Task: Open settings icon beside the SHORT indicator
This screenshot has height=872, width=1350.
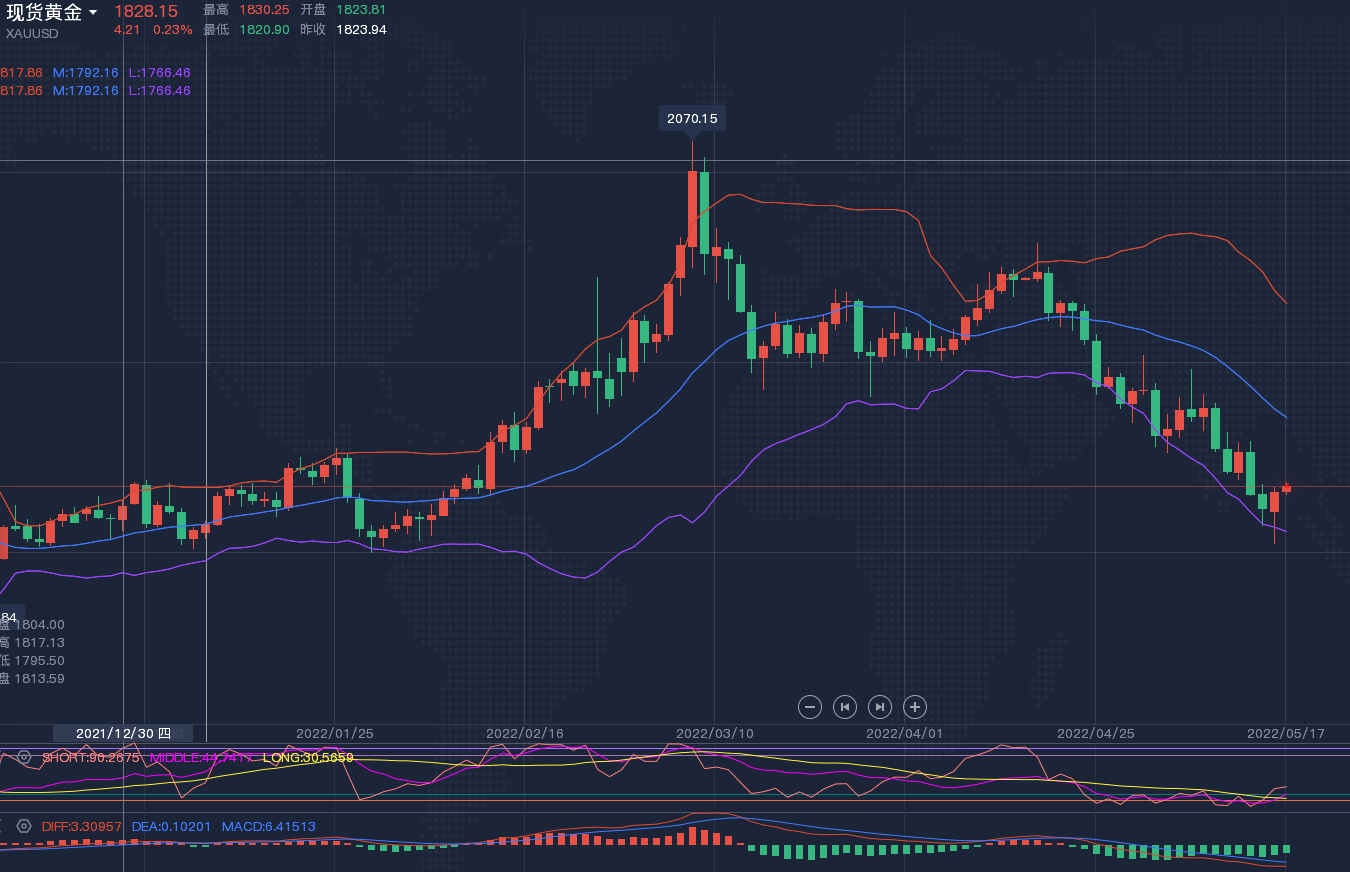Action: pyautogui.click(x=24, y=757)
